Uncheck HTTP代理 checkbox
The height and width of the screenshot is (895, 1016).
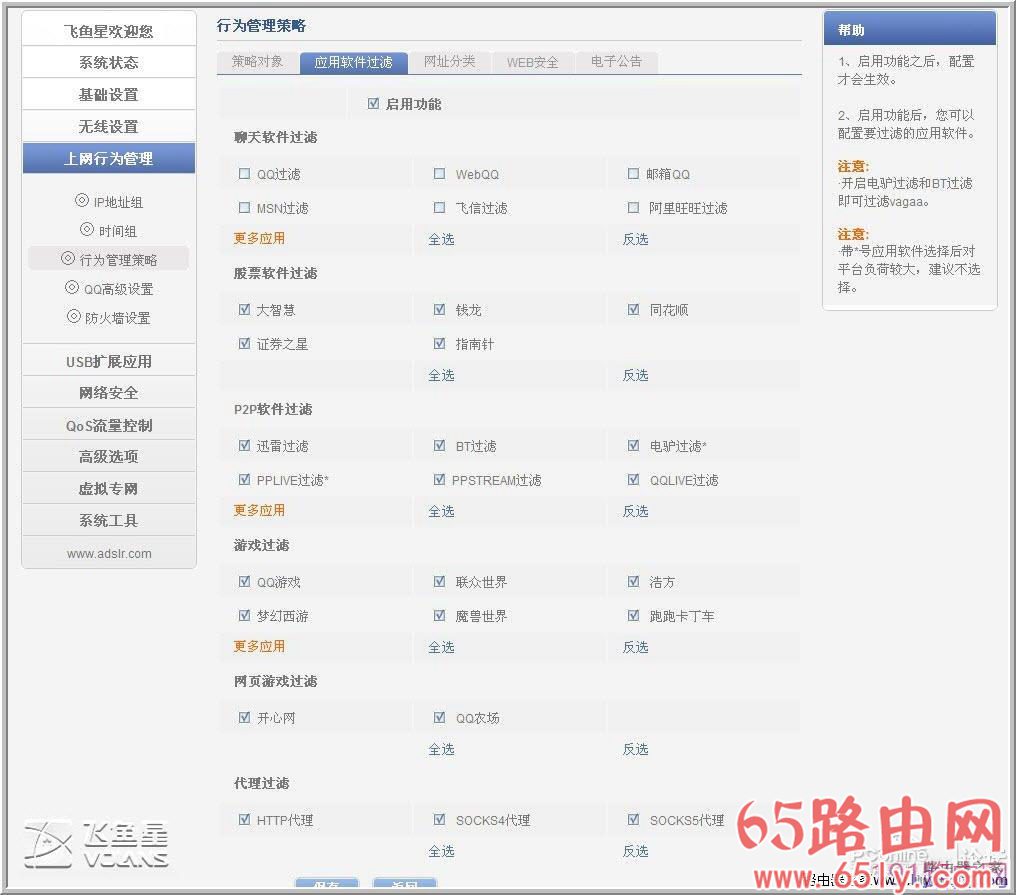pyautogui.click(x=244, y=819)
